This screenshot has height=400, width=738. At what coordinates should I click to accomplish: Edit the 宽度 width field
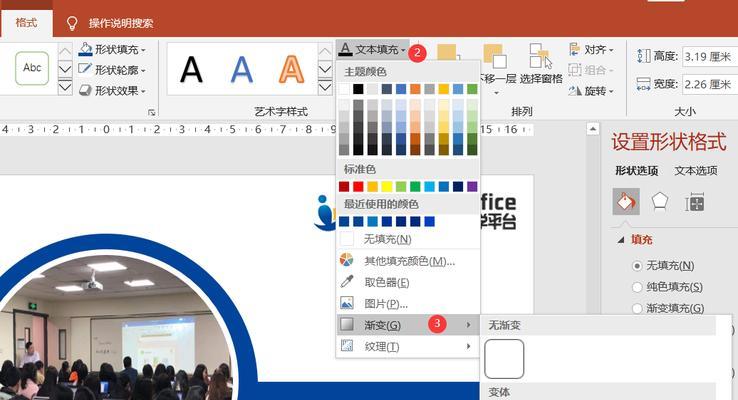(710, 84)
